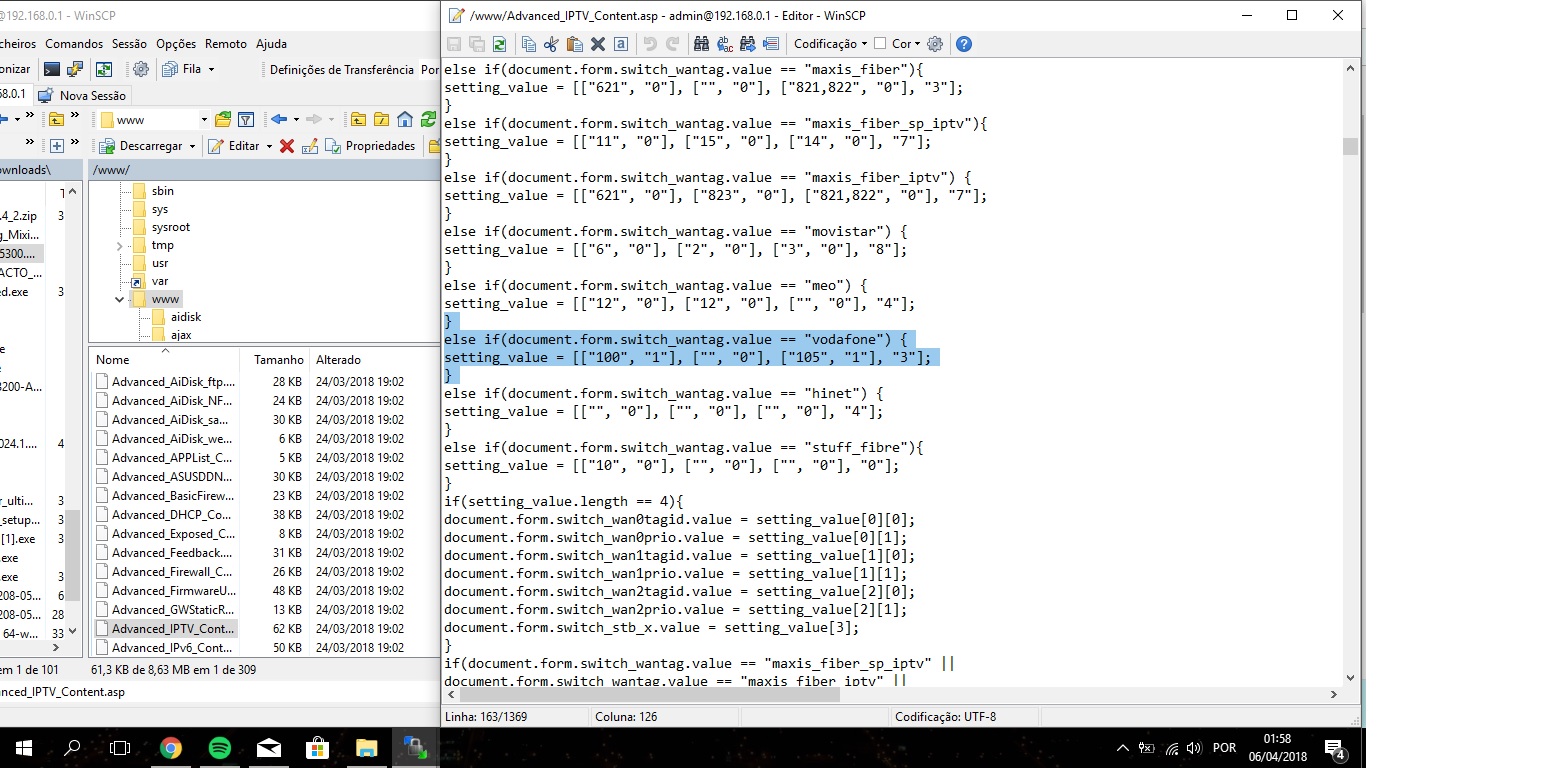
Task: Open the Find binoculars icon
Action: [x=701, y=44]
